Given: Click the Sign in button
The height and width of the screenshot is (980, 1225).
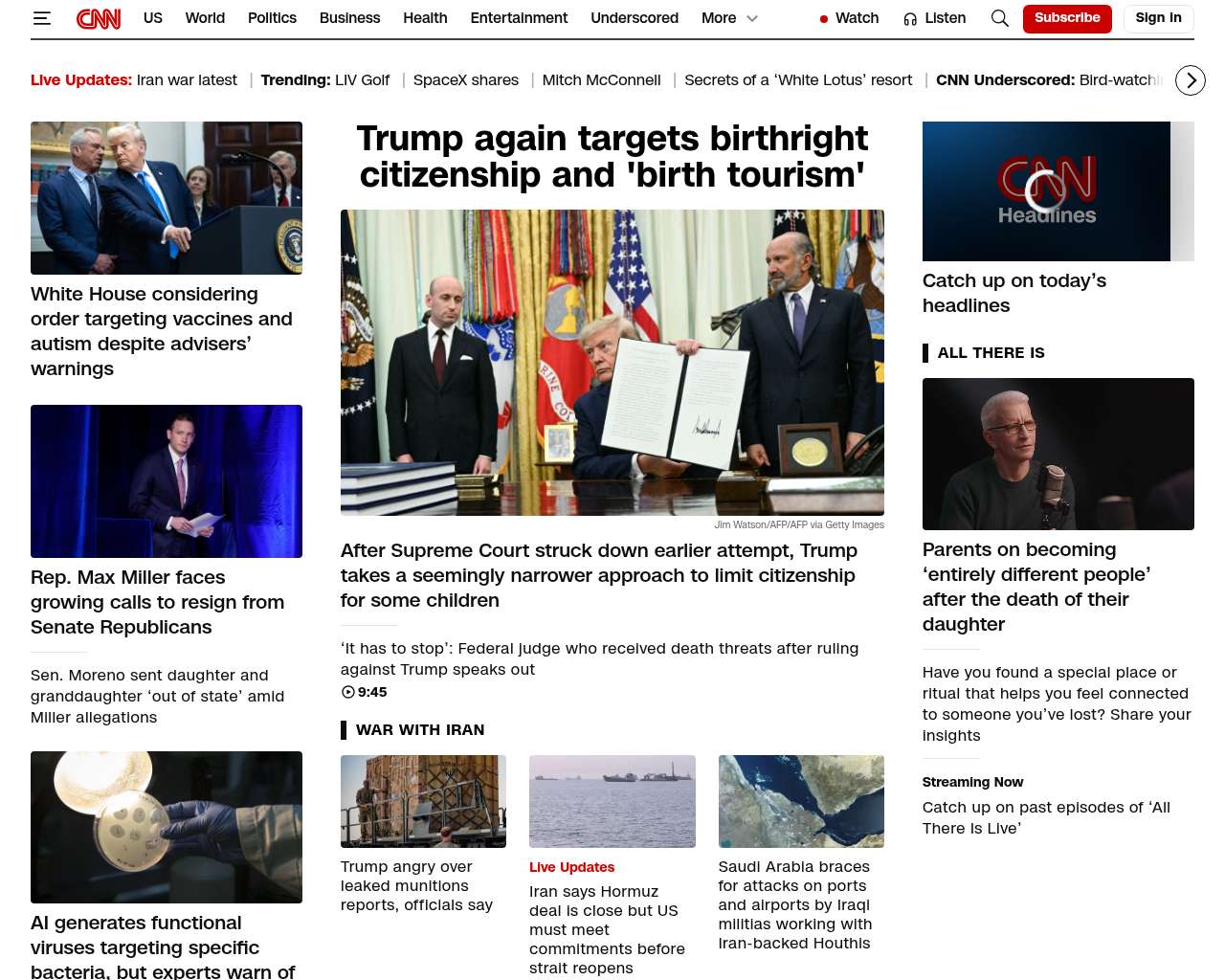Looking at the screenshot, I should point(1158,18).
